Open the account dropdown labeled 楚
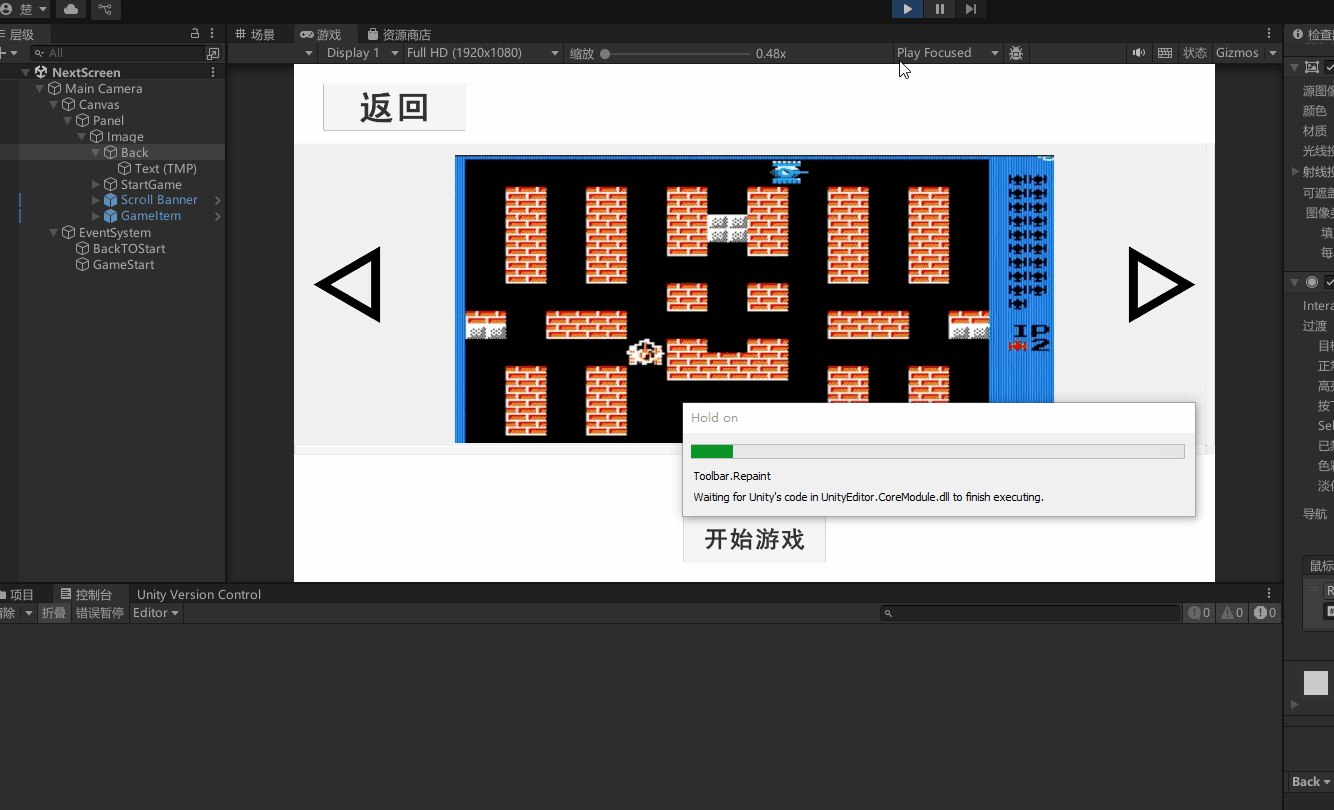The image size is (1334, 810). [x=24, y=9]
